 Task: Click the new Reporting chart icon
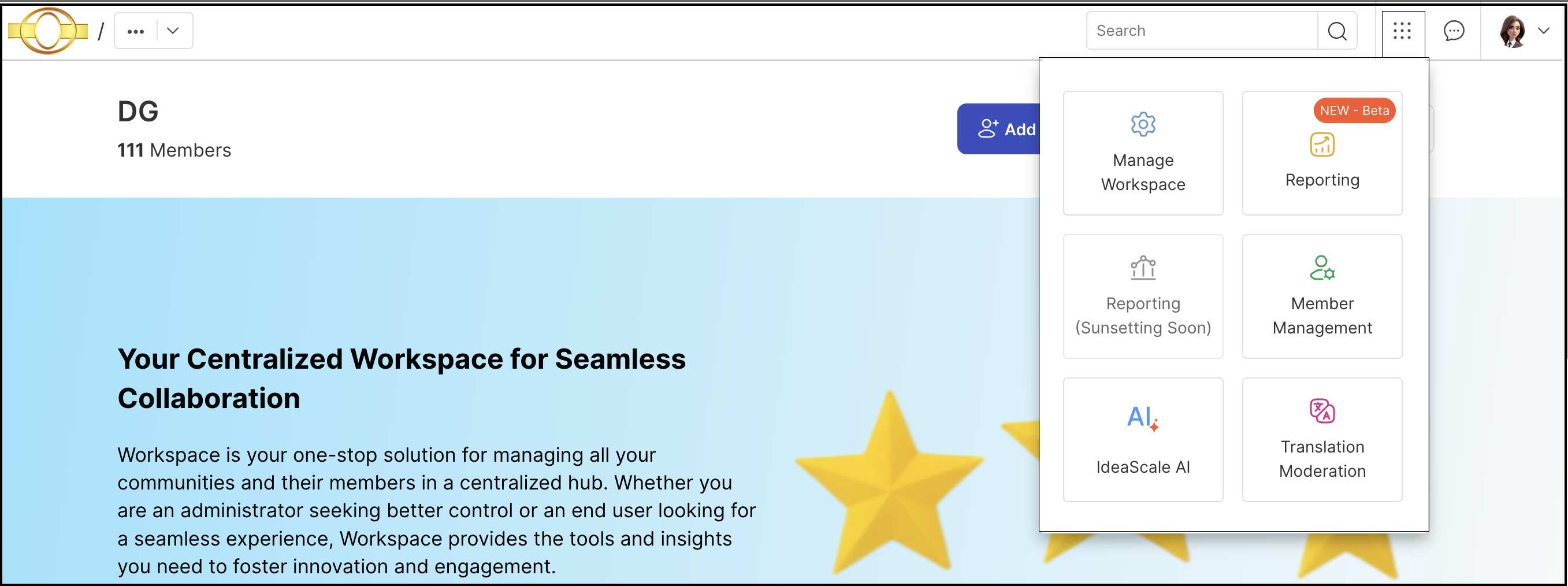[1321, 144]
